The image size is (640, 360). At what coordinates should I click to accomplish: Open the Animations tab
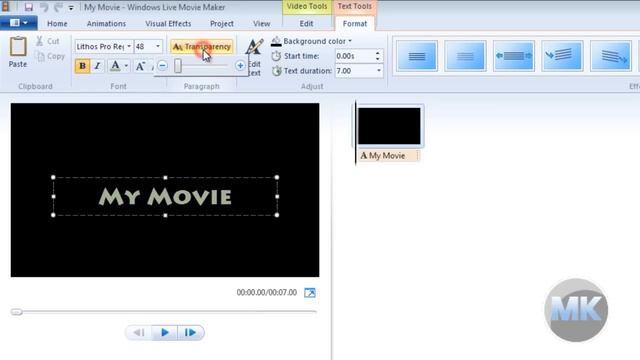tap(106, 24)
